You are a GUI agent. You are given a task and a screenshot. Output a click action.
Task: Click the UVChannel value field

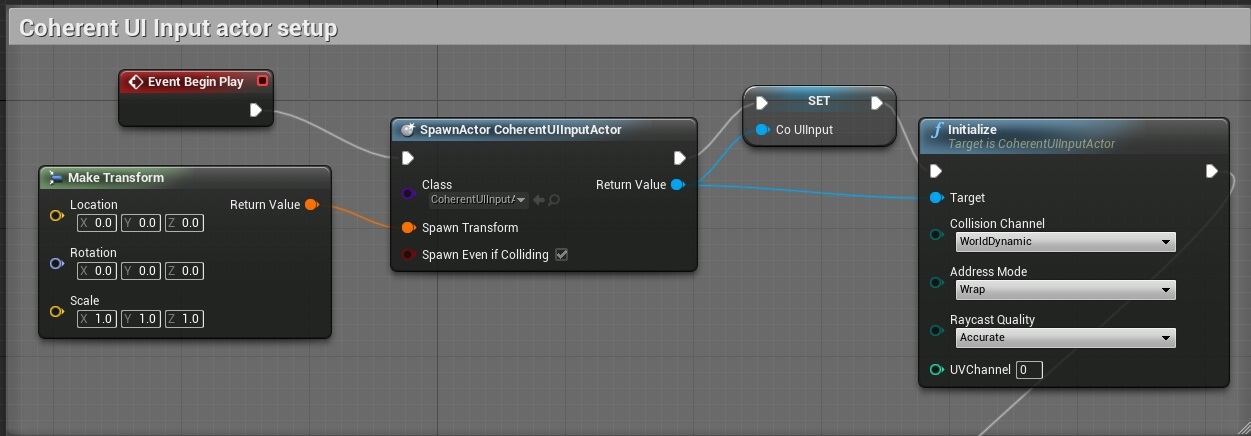[x=1029, y=370]
